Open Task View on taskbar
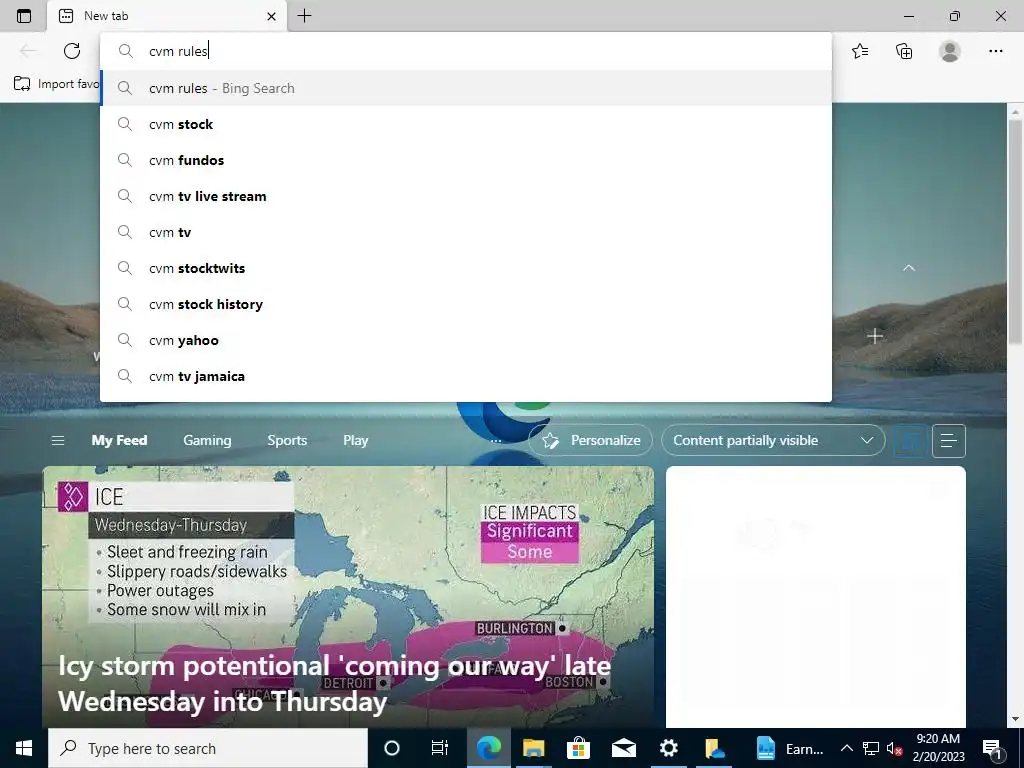The width and height of the screenshot is (1024, 768). coord(440,748)
